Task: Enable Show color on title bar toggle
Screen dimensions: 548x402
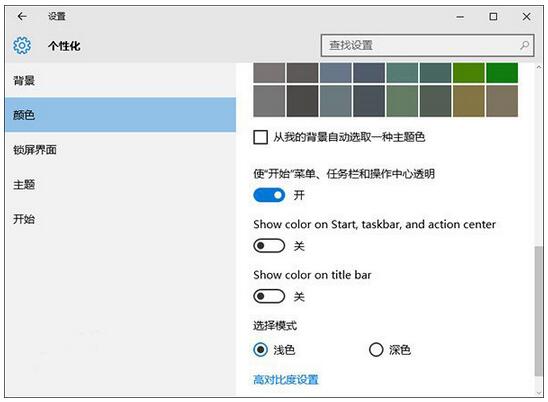Action: (x=269, y=296)
